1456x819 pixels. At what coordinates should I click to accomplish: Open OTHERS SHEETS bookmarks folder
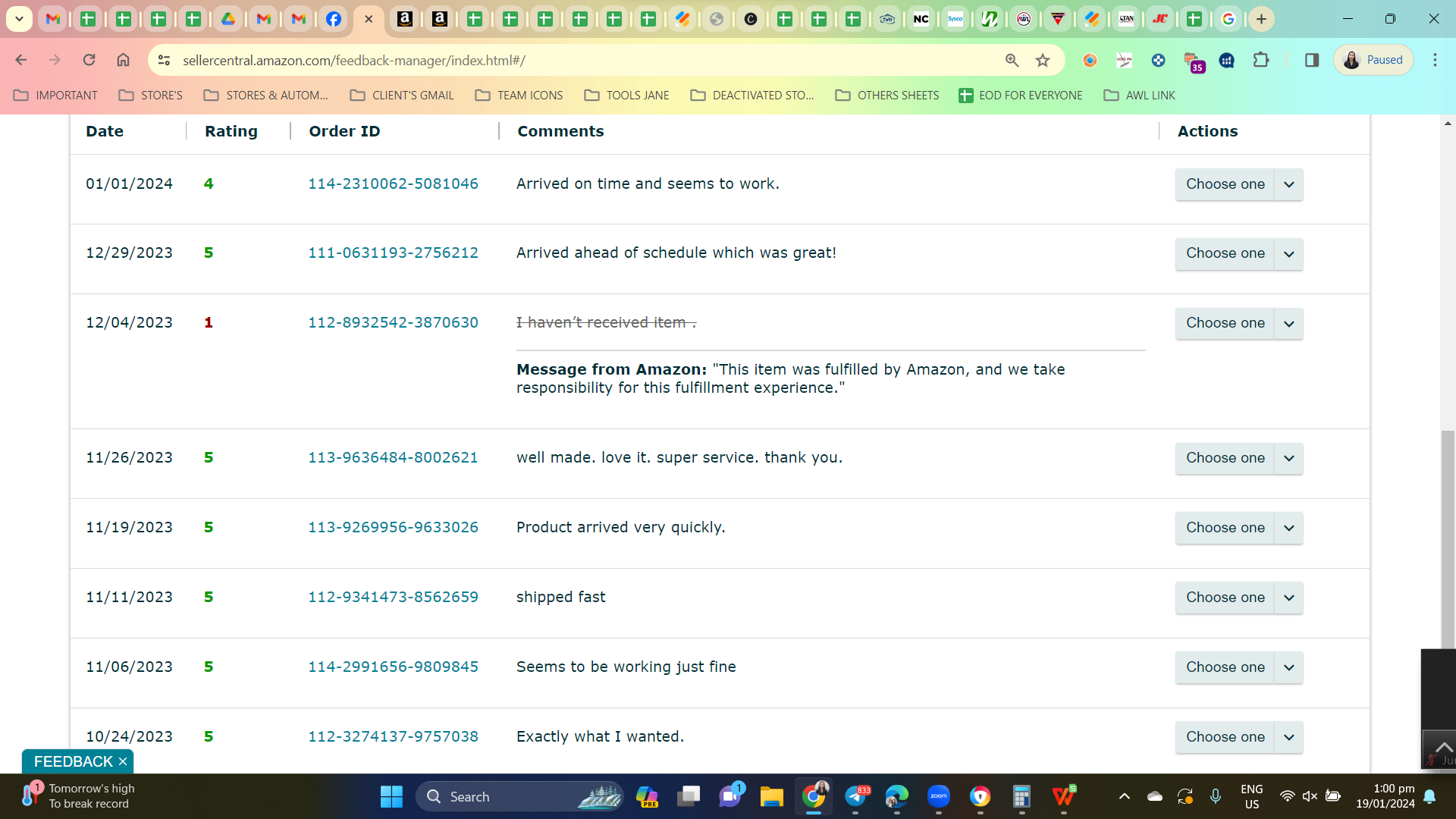[887, 96]
